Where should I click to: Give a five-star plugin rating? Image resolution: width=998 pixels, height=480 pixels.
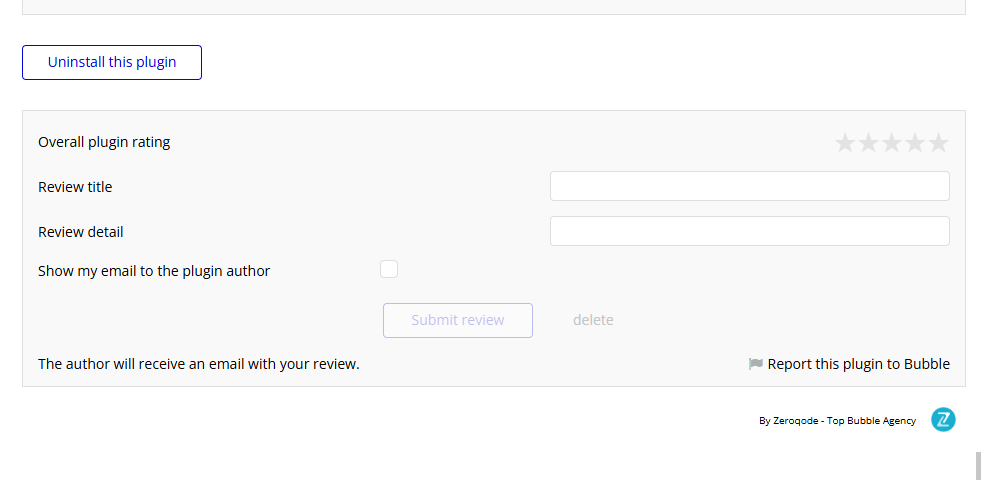tap(939, 143)
